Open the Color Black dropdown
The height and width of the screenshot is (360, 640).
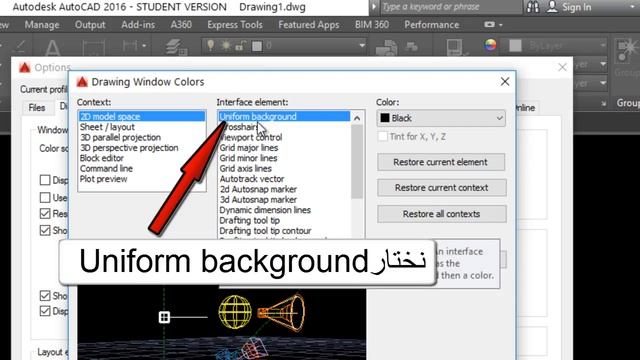click(x=441, y=118)
